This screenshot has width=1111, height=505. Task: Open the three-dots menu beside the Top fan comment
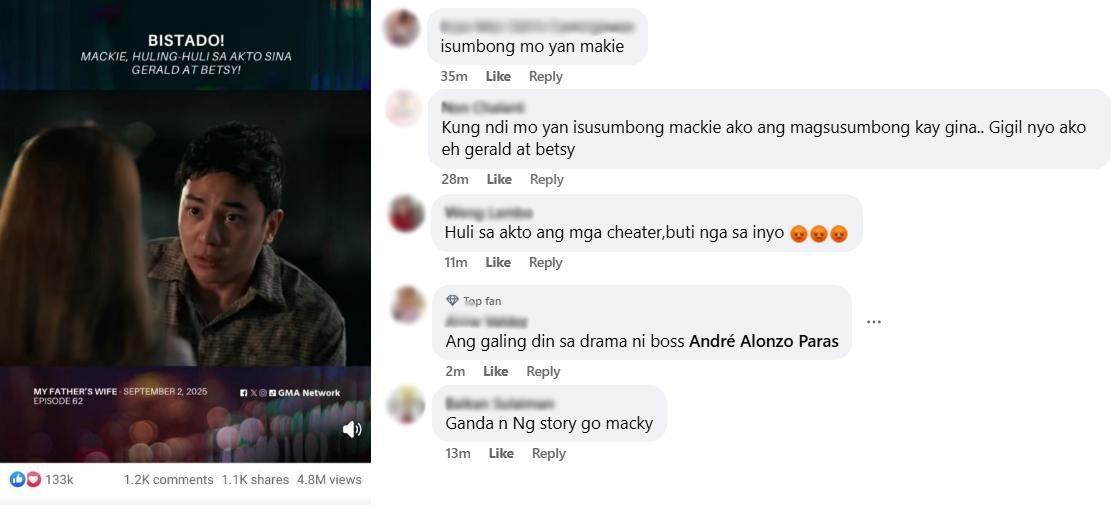pyautogui.click(x=874, y=322)
